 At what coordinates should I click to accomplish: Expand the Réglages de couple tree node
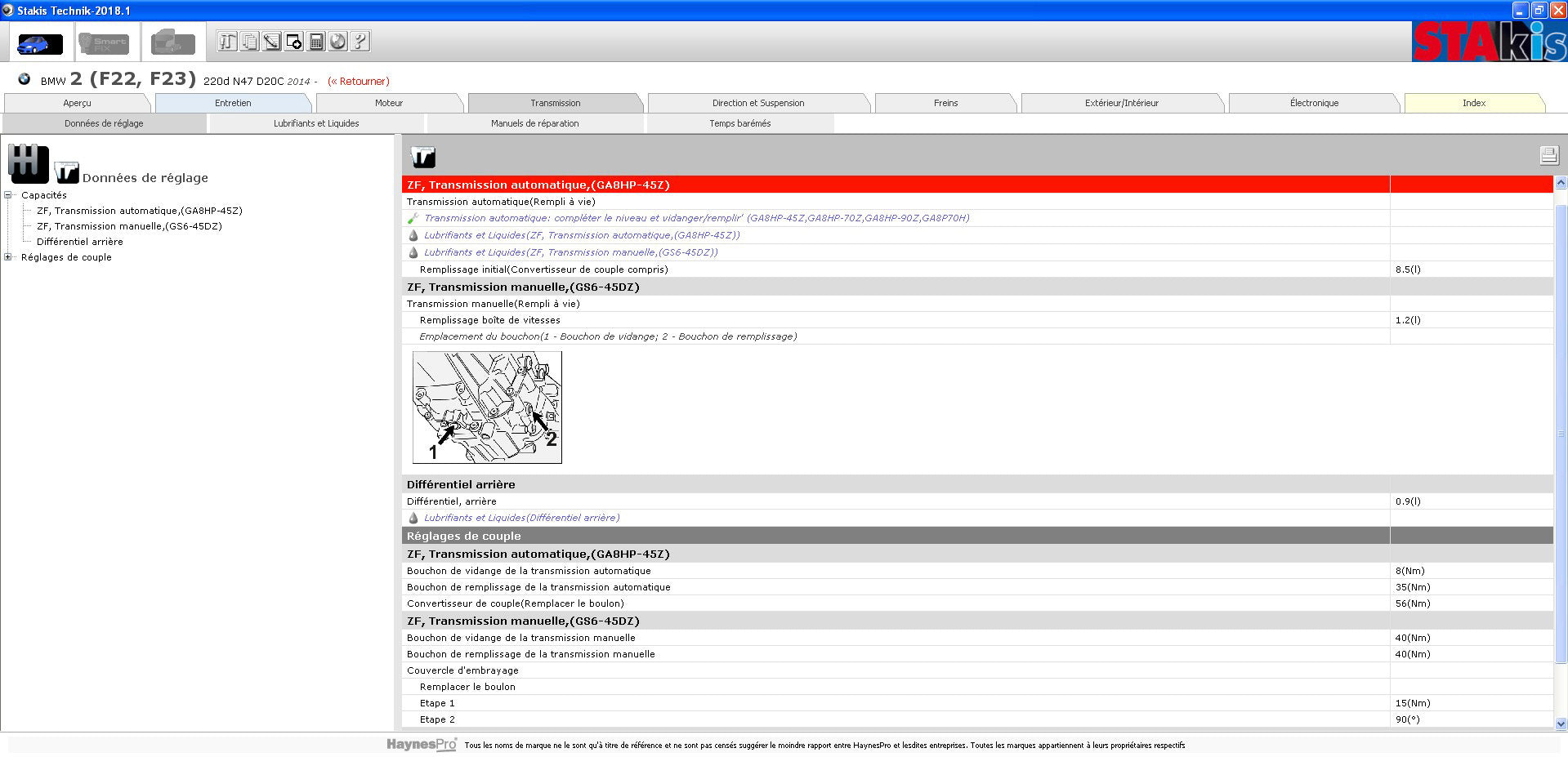point(8,257)
